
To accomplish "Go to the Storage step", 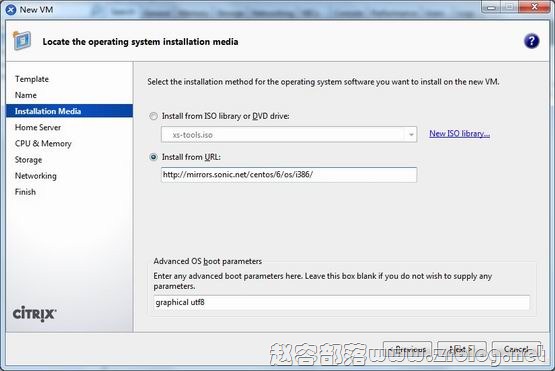I will (x=28, y=160).
